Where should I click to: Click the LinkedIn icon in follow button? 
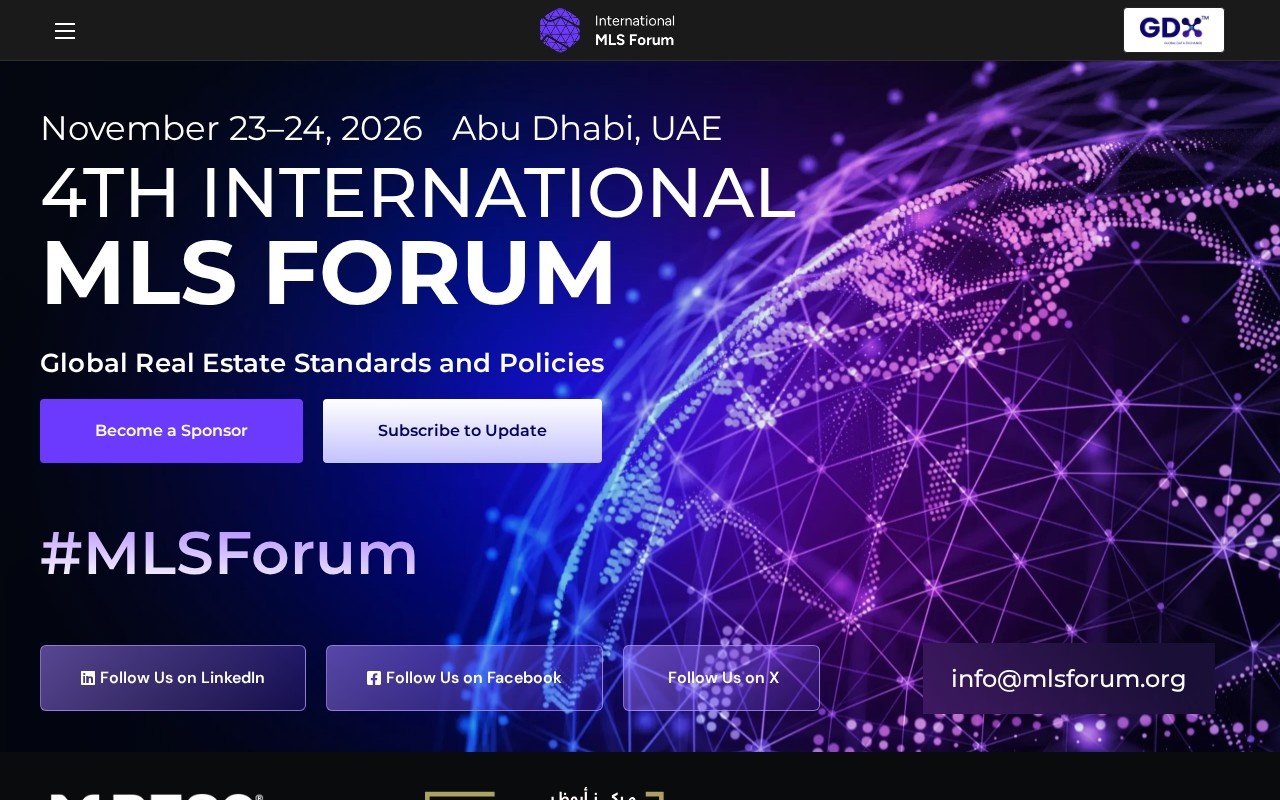click(88, 678)
